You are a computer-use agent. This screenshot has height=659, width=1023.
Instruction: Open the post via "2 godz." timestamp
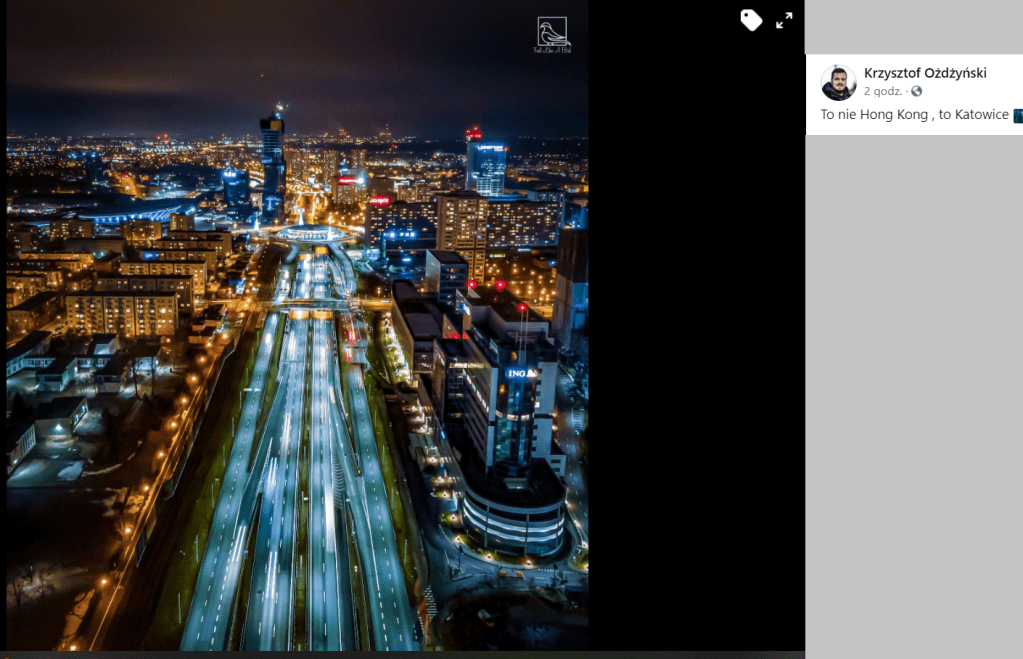pos(884,91)
